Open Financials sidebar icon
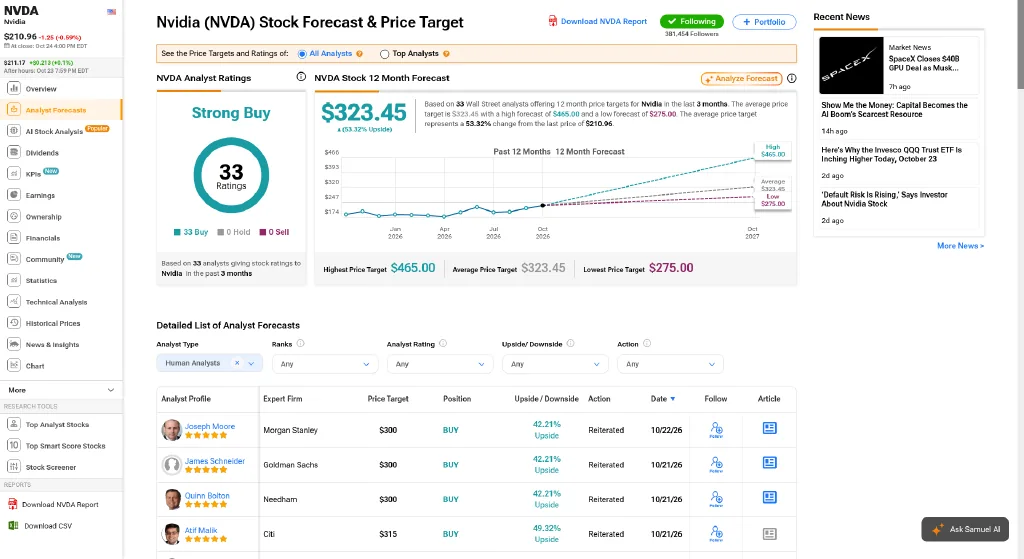This screenshot has height=559, width=1024. [13, 238]
